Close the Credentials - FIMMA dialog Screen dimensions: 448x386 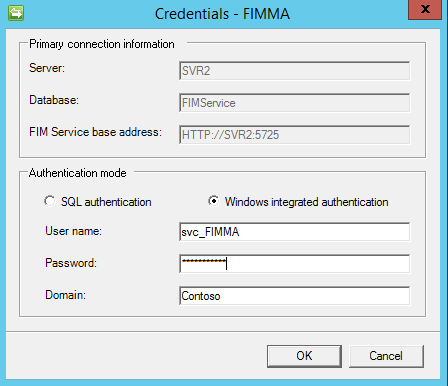425,10
